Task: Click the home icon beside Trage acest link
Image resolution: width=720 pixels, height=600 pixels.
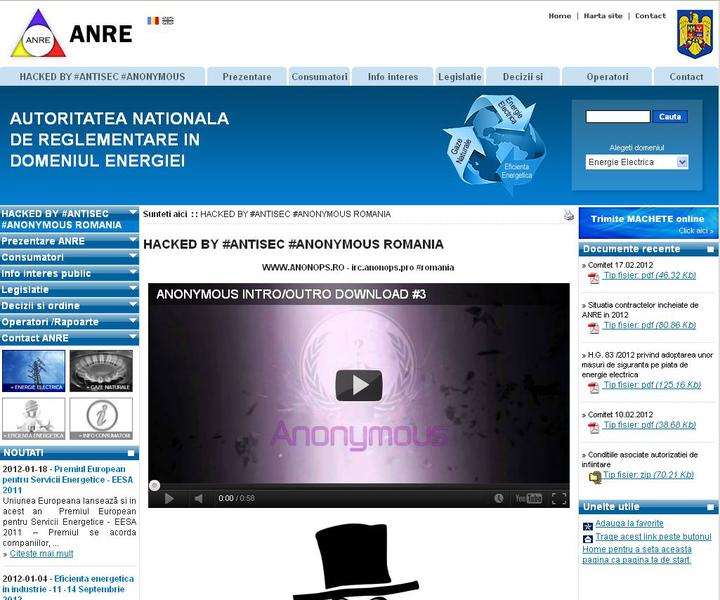Action: 588,539
